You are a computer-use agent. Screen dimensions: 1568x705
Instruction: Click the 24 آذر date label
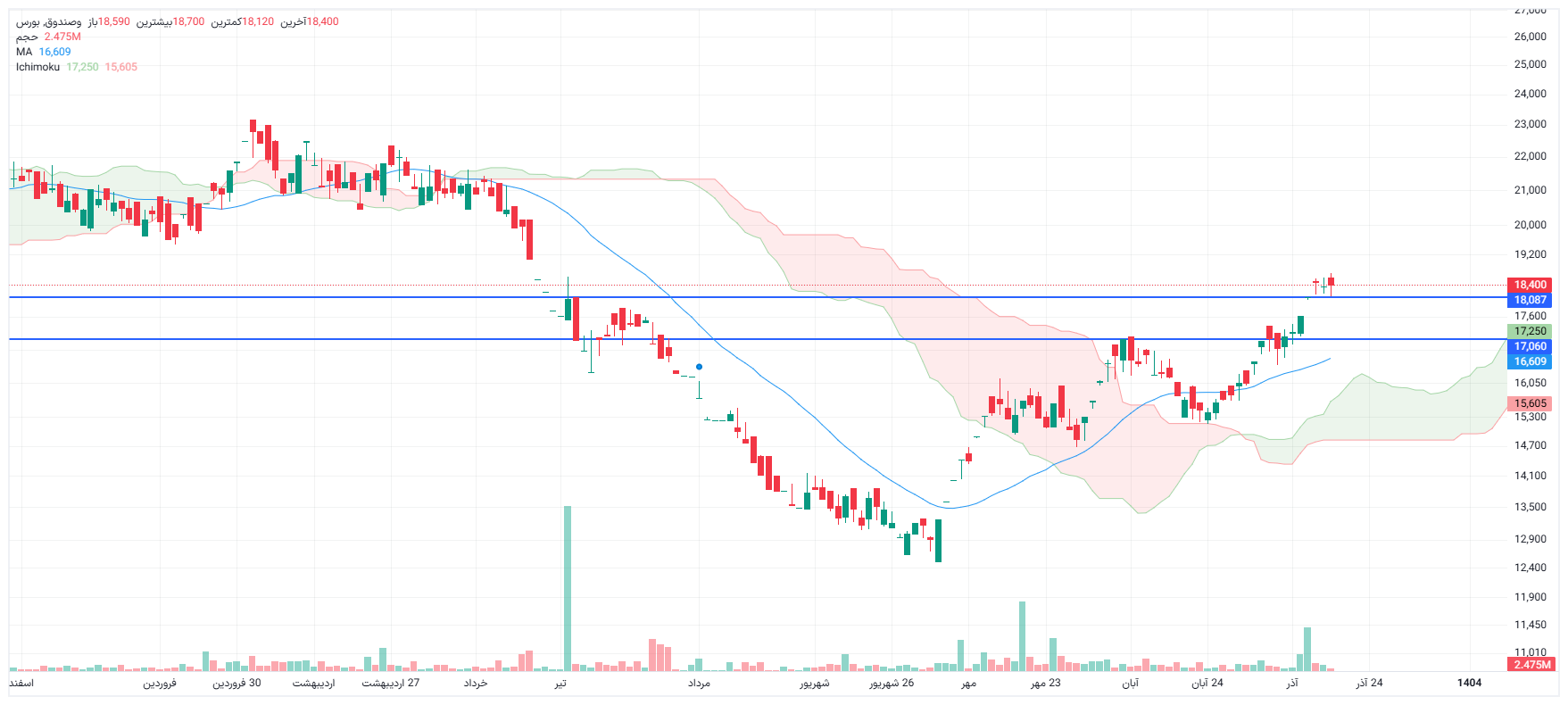click(1369, 683)
